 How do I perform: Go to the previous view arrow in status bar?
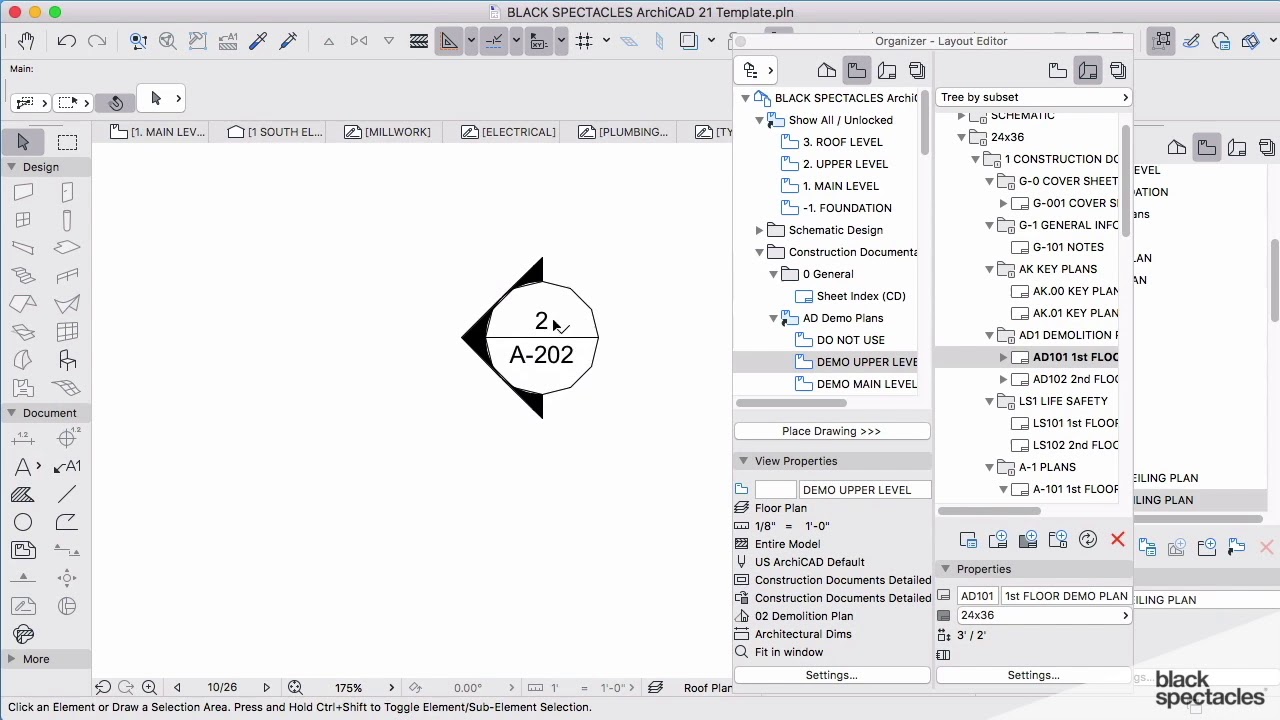click(177, 688)
